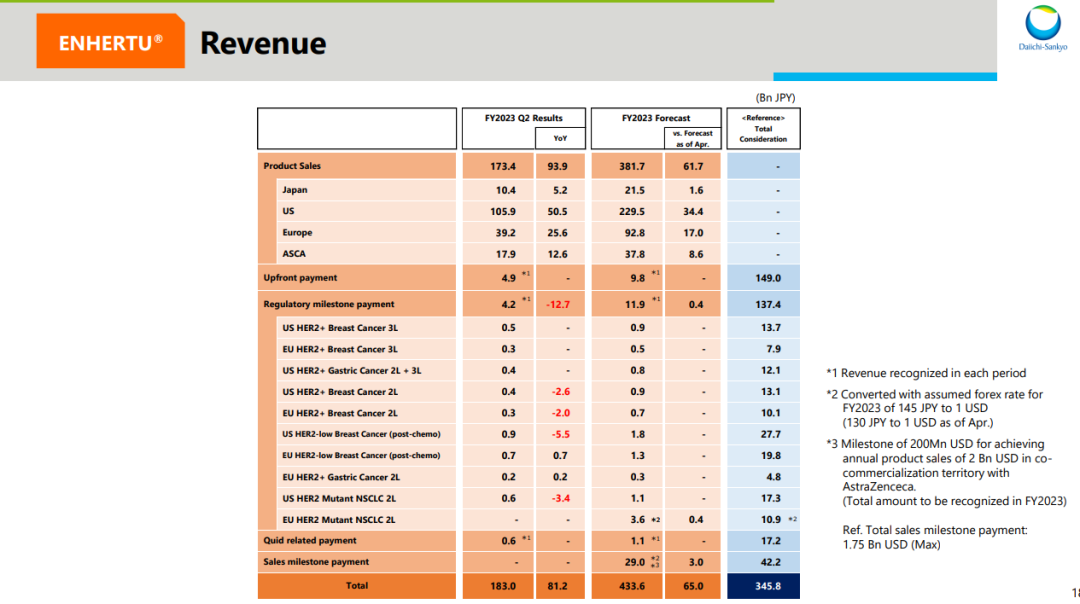Screen dimensions: 1080x604
Task: Select the US HER2 Mutant NSCLC 2L row
Action: point(339,499)
